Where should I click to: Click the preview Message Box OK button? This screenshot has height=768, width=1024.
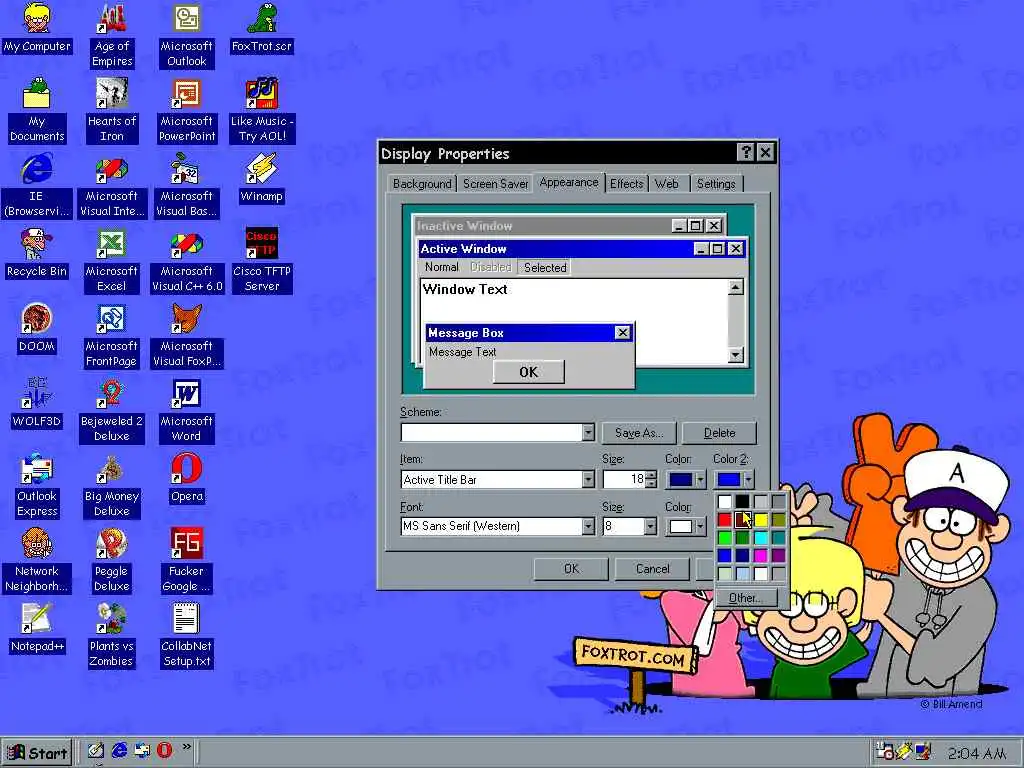(528, 372)
